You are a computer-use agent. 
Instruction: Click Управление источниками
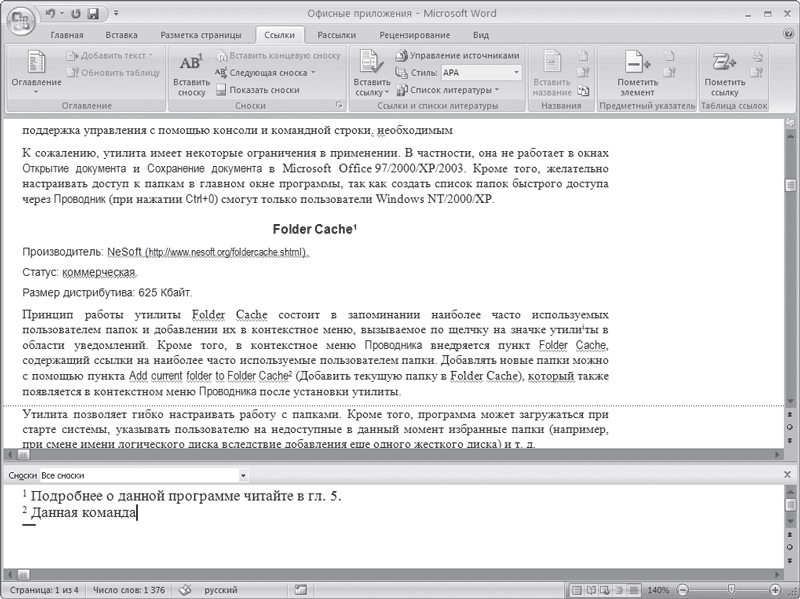point(458,55)
